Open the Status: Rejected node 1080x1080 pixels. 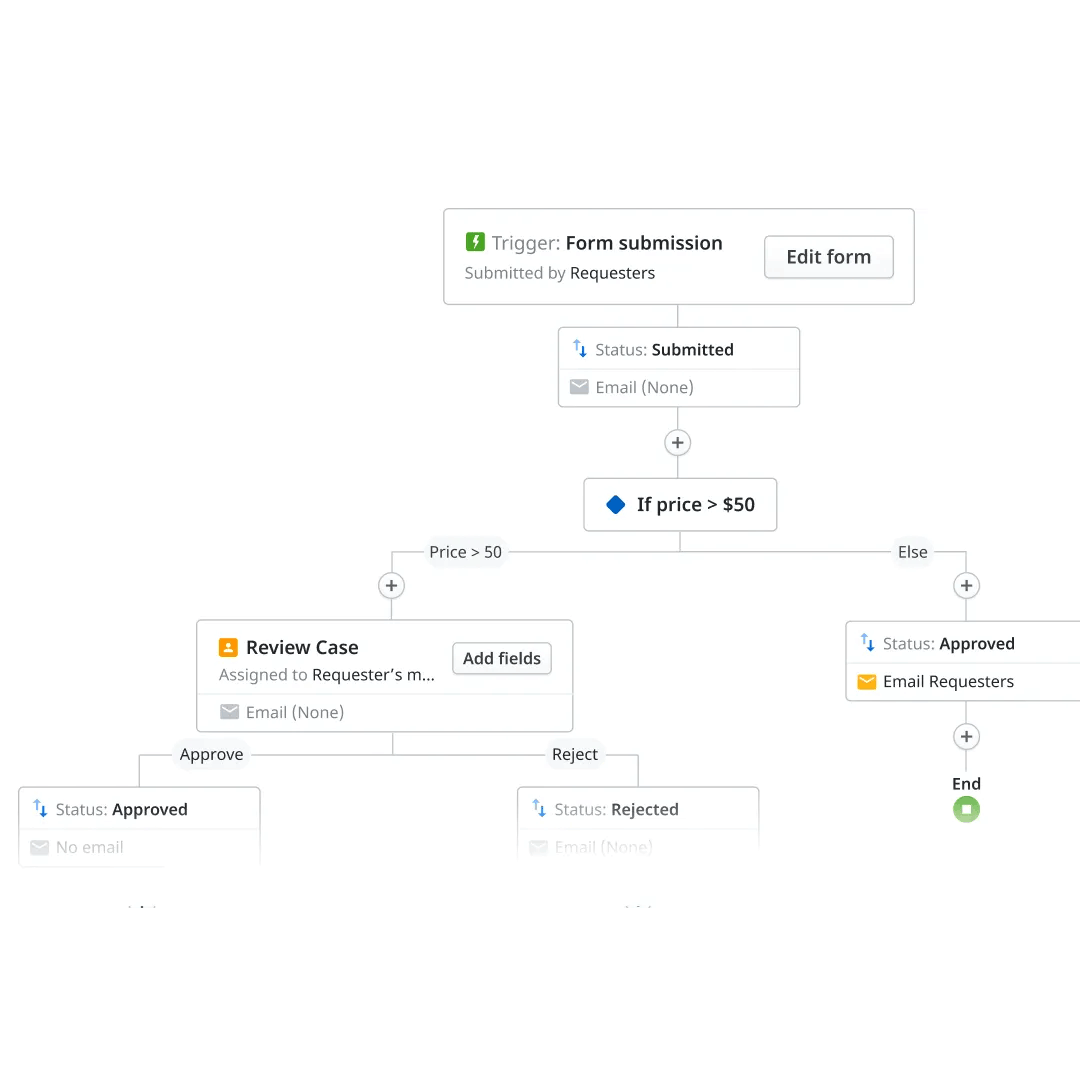point(638,809)
